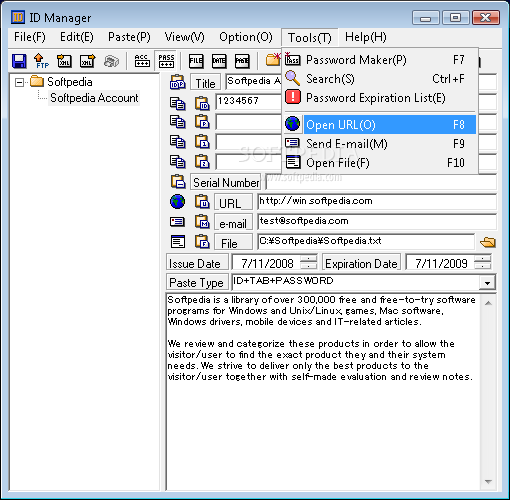Screen dimensions: 510x500
Task: Open the Paste Type dropdown arrow
Action: (487, 283)
